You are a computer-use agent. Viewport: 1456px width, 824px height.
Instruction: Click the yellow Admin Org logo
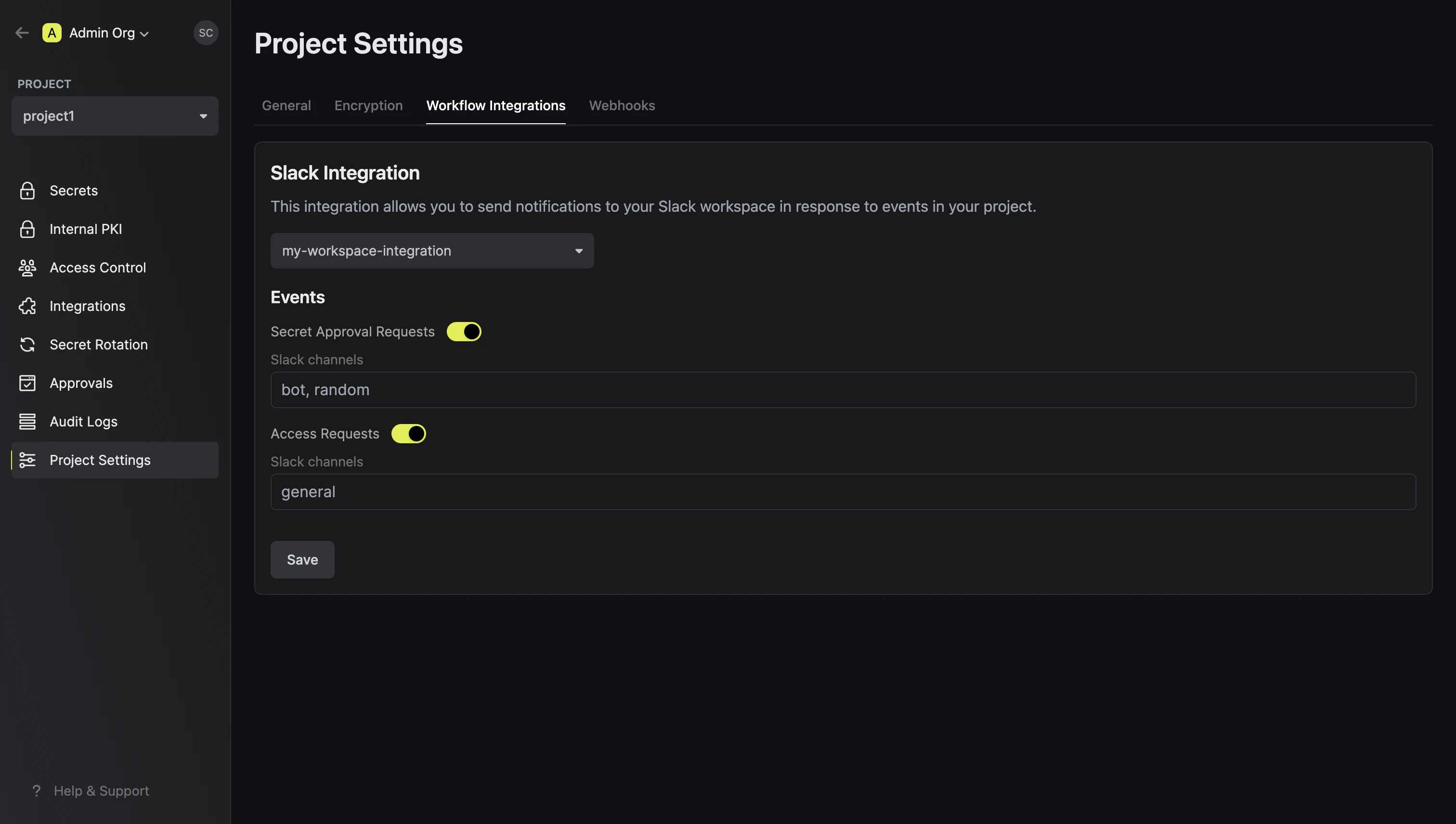tap(52, 33)
